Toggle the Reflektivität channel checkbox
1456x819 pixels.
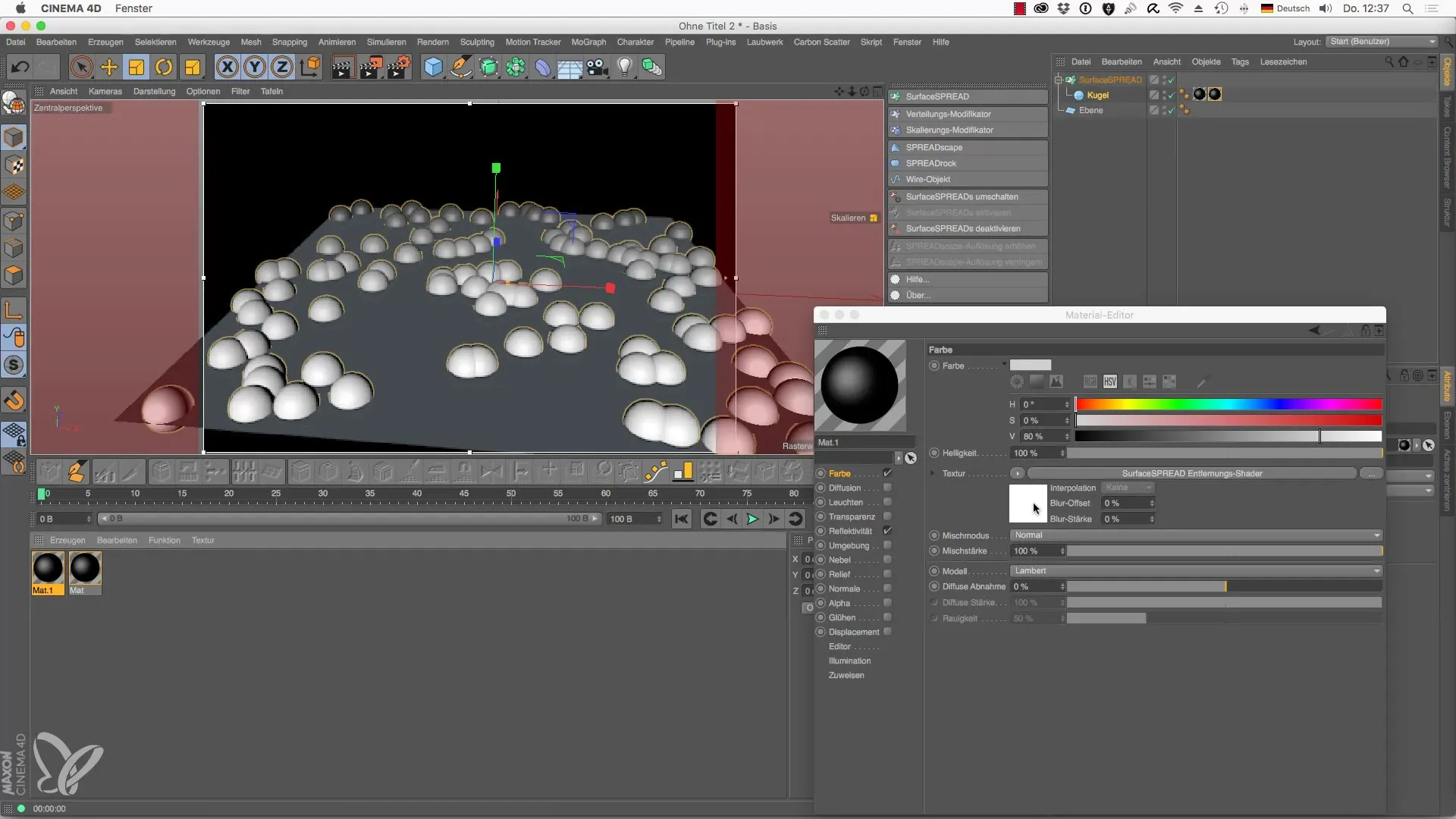(x=887, y=531)
